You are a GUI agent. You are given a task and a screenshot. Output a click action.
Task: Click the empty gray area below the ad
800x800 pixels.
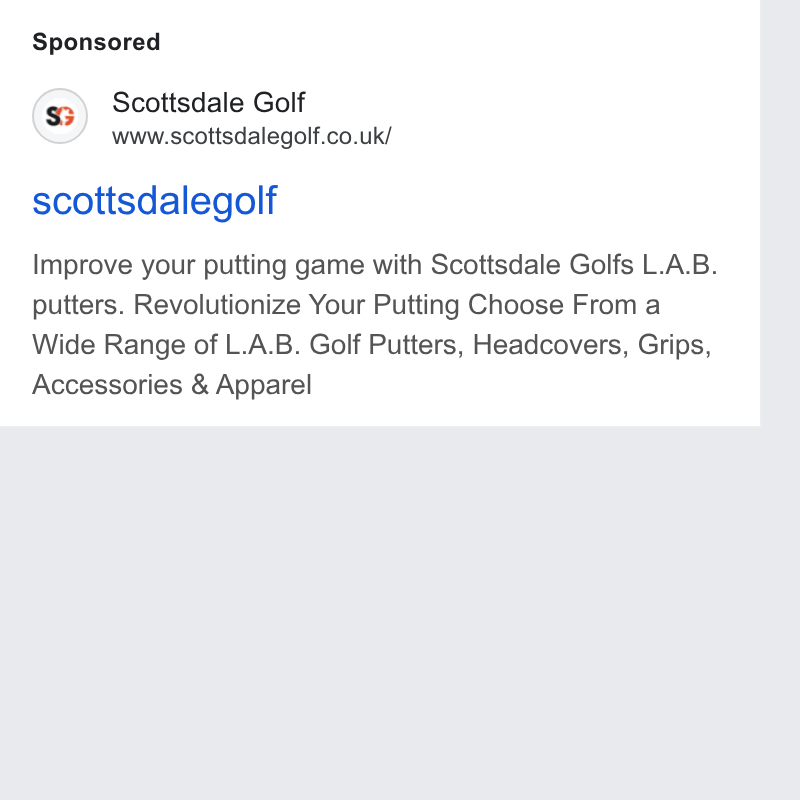click(x=380, y=612)
